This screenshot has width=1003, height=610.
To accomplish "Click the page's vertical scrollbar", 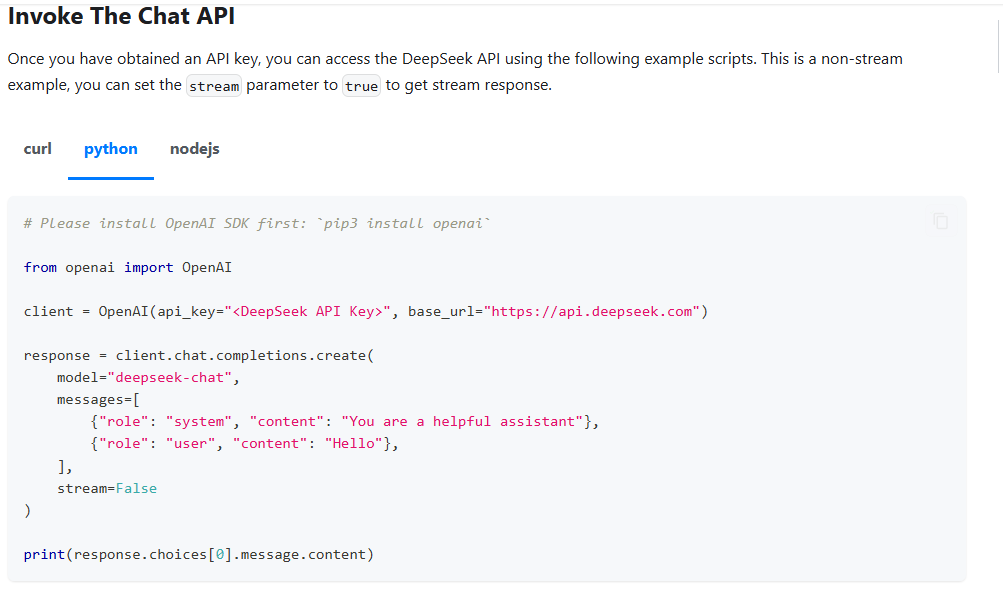I will click(999, 46).
